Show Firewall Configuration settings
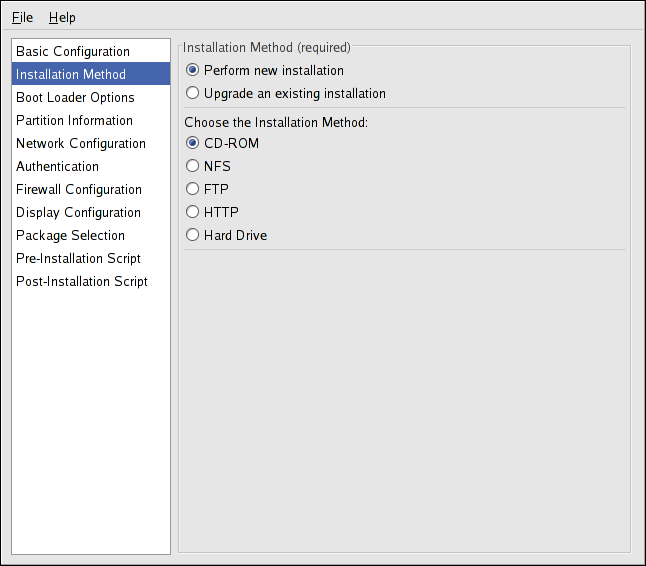The width and height of the screenshot is (646, 566). click(79, 189)
